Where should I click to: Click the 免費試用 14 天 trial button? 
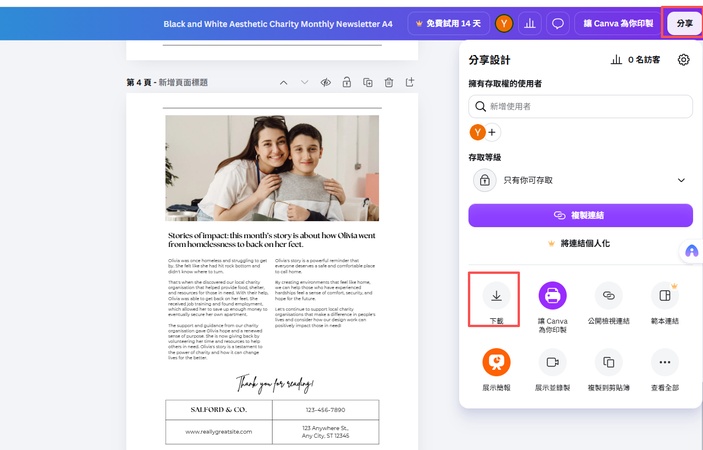click(448, 23)
